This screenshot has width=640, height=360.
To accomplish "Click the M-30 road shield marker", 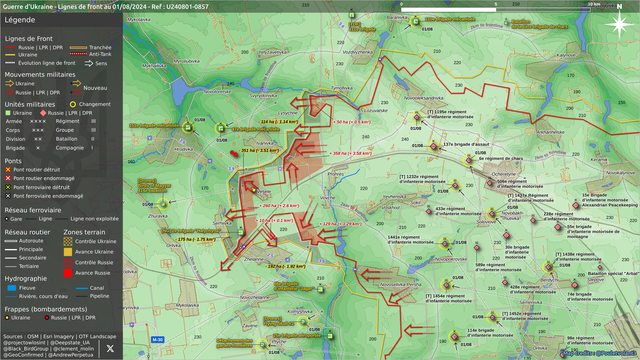I will coord(157,340).
